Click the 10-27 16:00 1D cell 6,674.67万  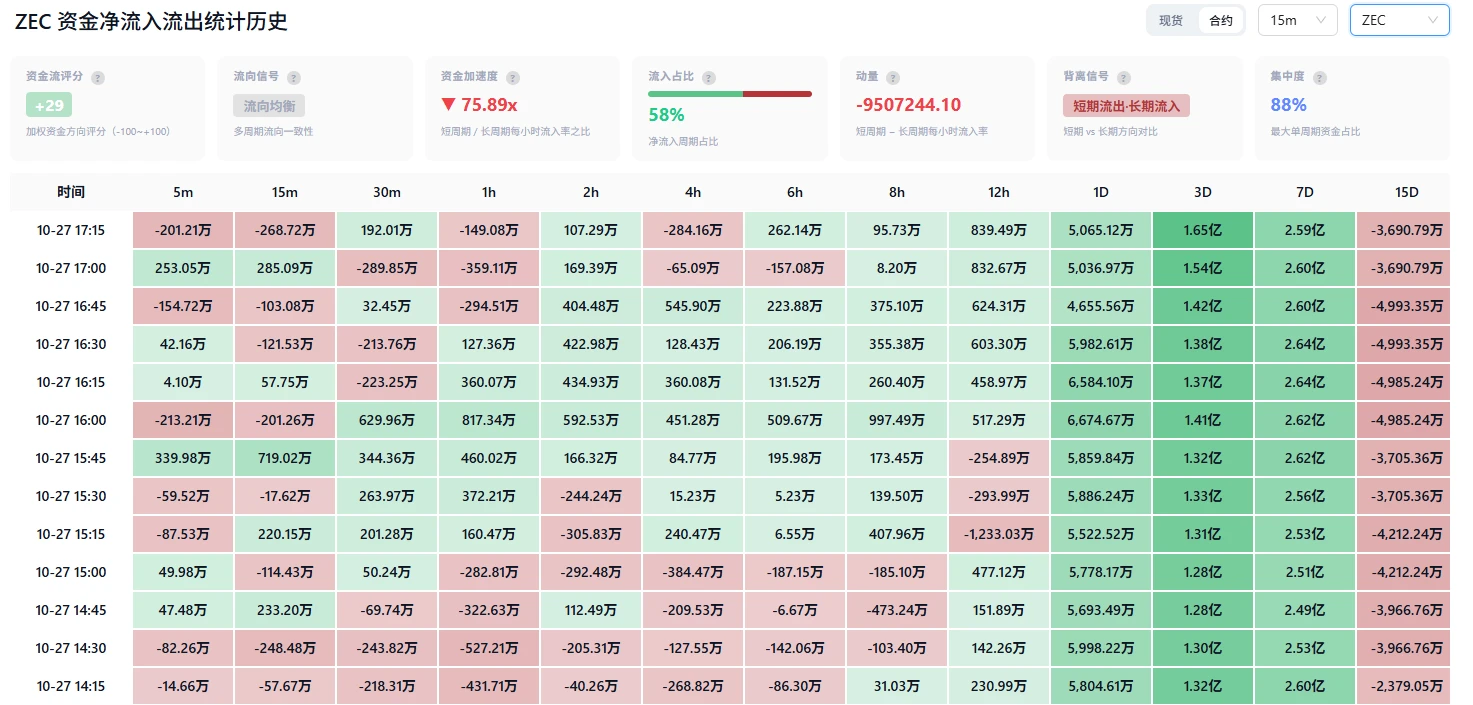[x=1101, y=420]
